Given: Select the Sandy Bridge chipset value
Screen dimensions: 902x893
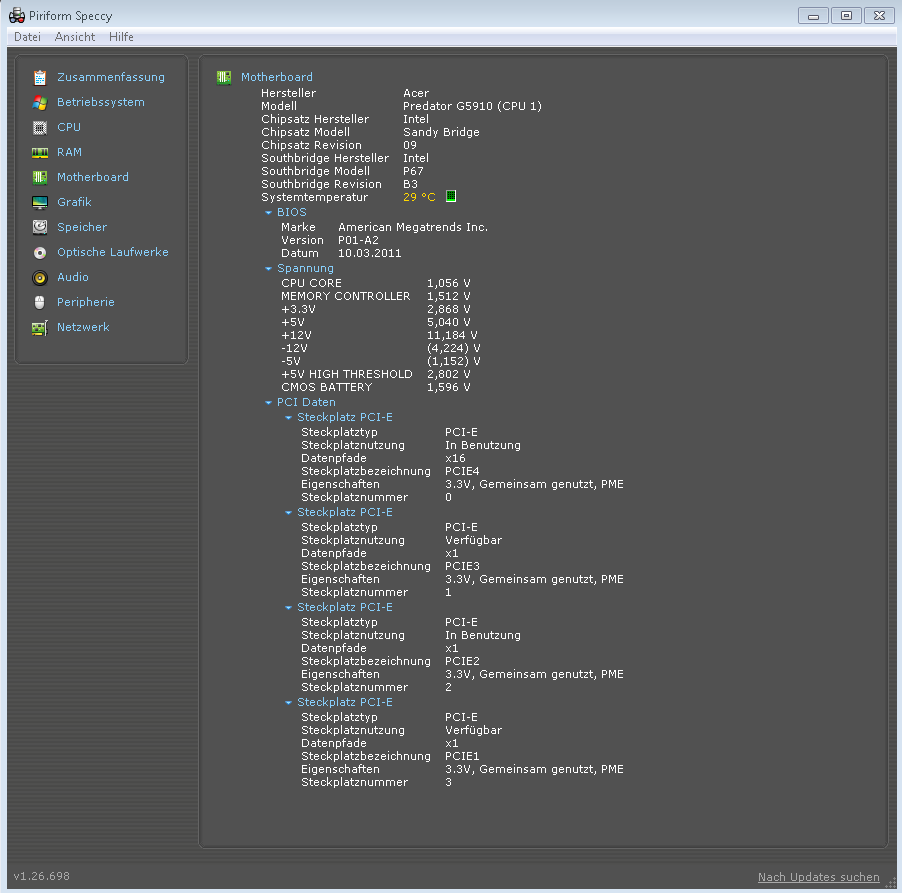Looking at the screenshot, I should click(441, 132).
